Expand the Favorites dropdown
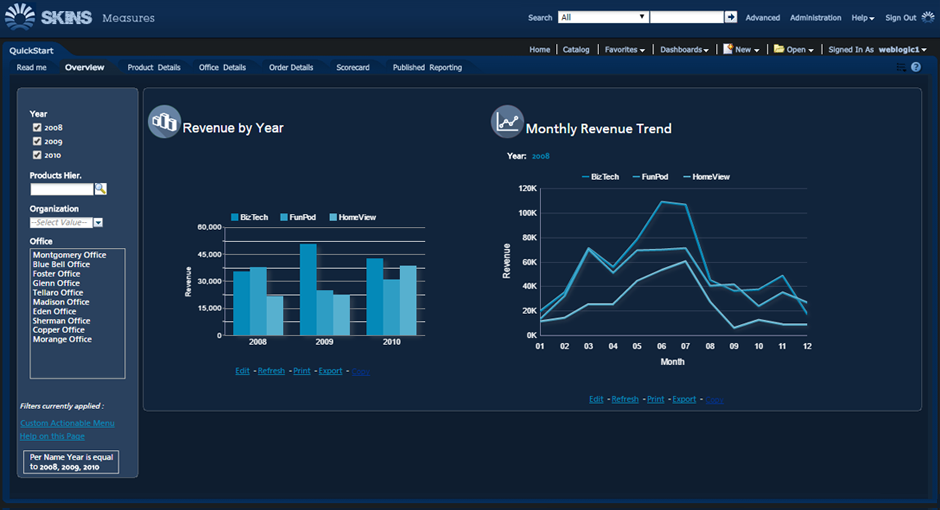Viewport: 940px width, 510px height. click(625, 50)
